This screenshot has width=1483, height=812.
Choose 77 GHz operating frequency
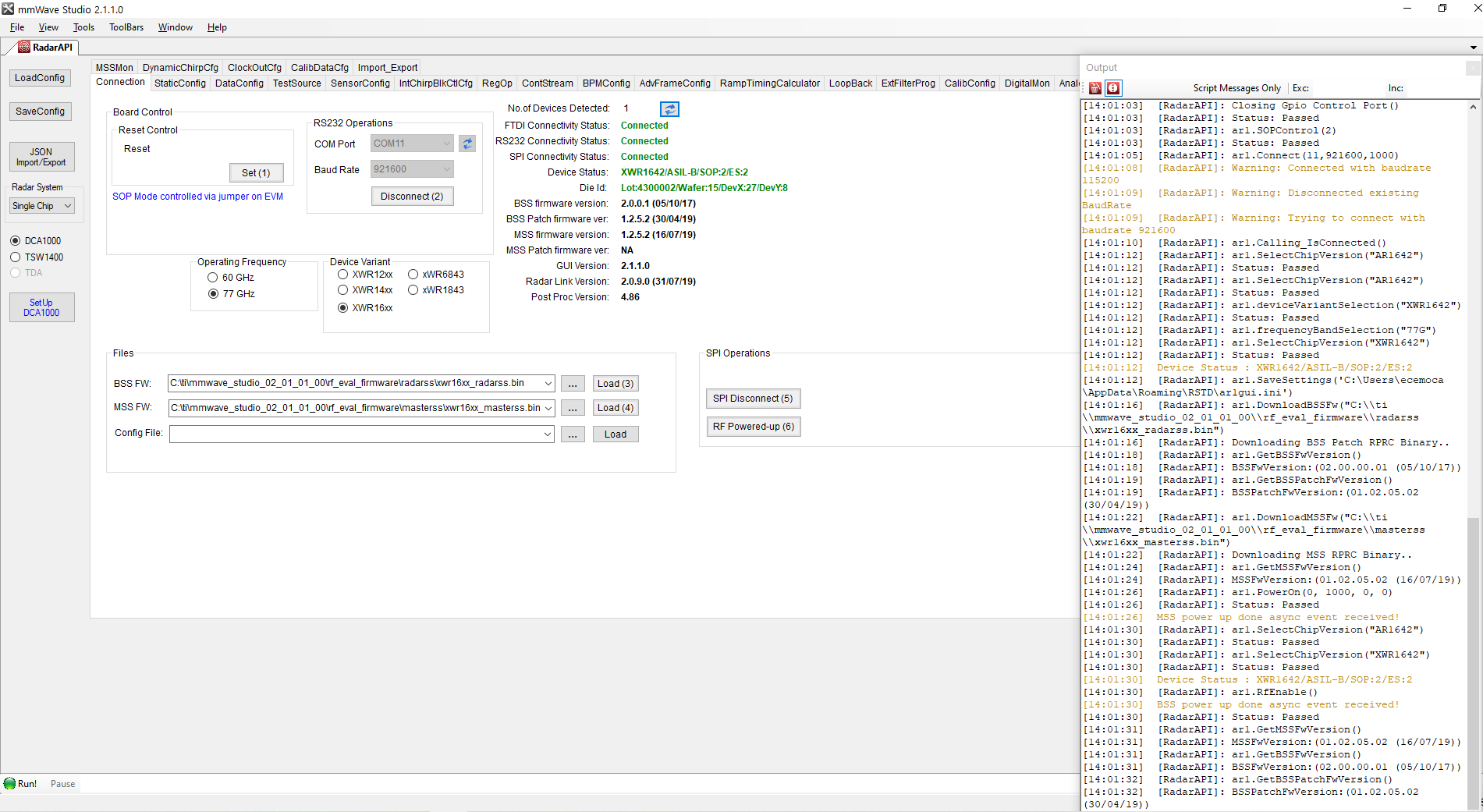pyautogui.click(x=213, y=294)
